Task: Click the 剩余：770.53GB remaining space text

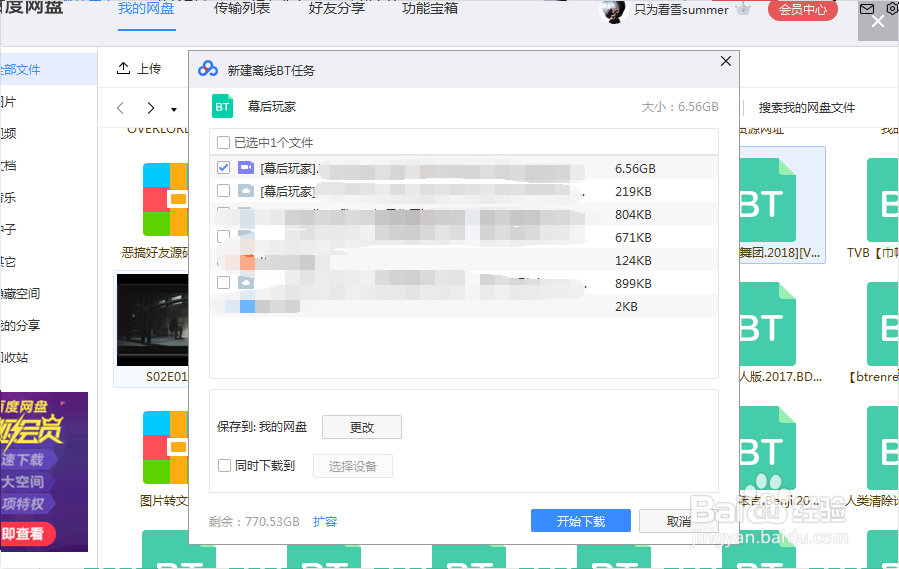Action: pyautogui.click(x=254, y=521)
